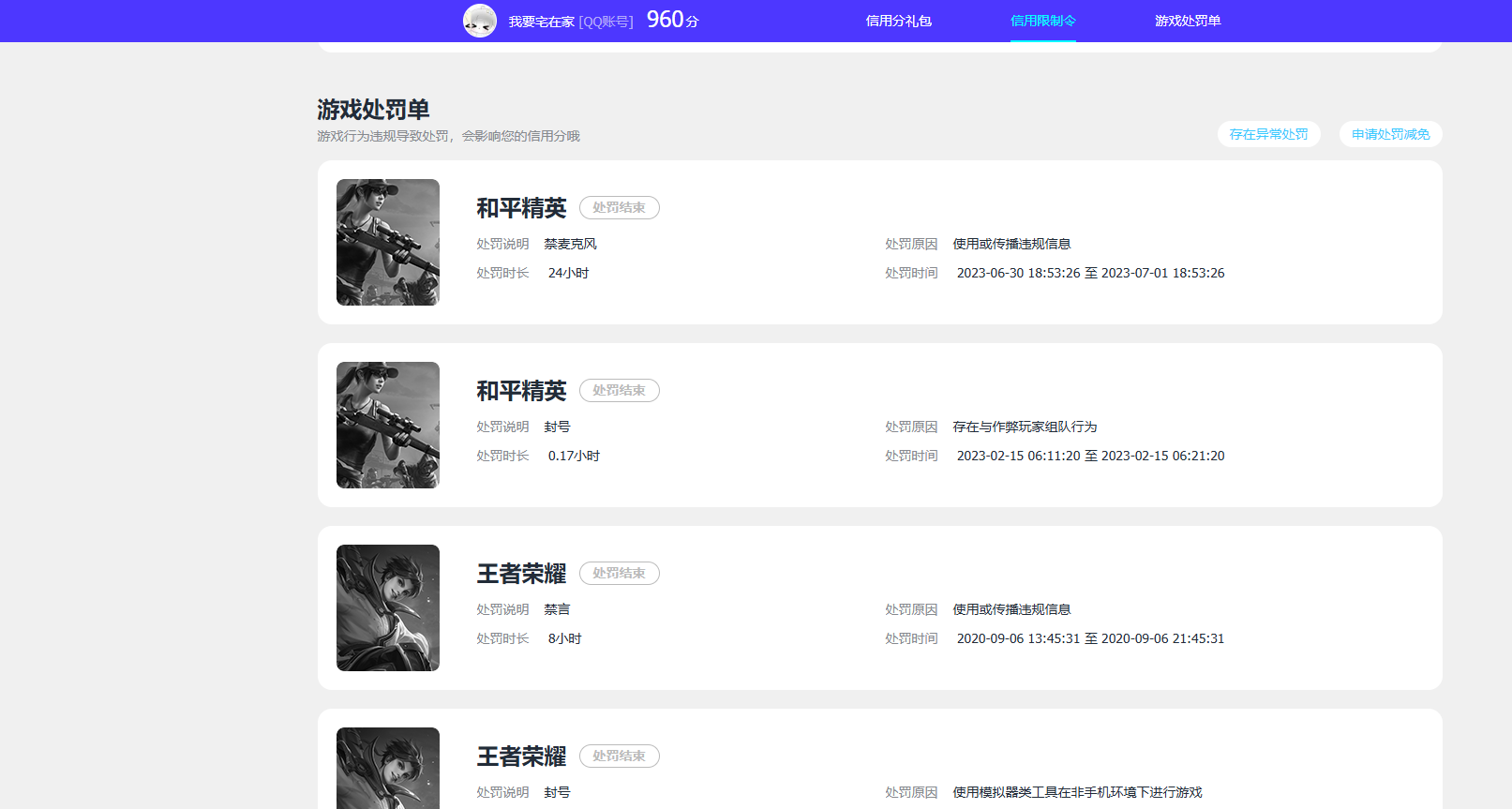Viewport: 1512px width, 809px height.
Task: Click the 存在异常处罚 button
Action: click(x=1269, y=134)
